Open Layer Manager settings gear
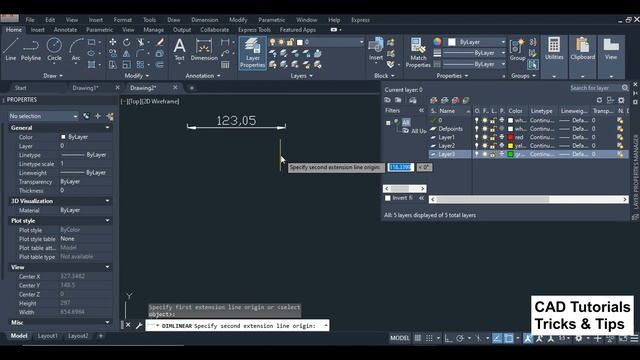 pyautogui.click(x=621, y=100)
